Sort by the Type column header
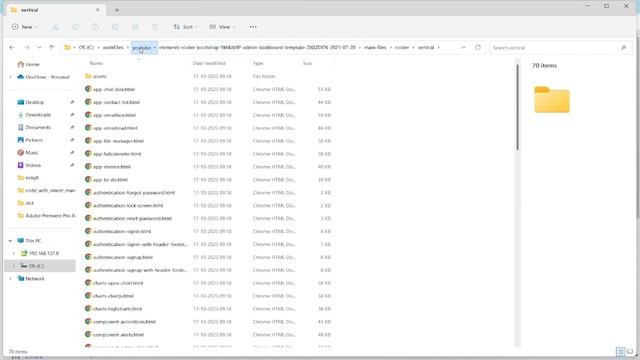 click(x=258, y=63)
